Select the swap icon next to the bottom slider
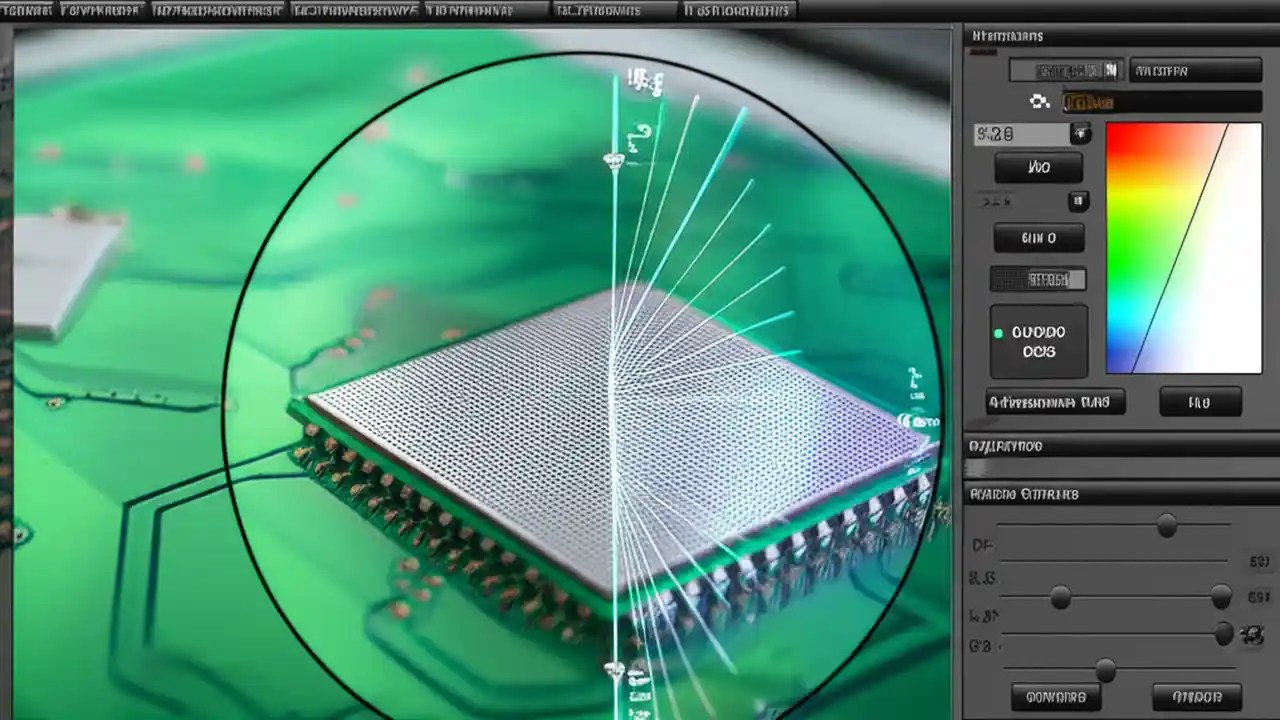The width and height of the screenshot is (1280, 720). click(1253, 633)
